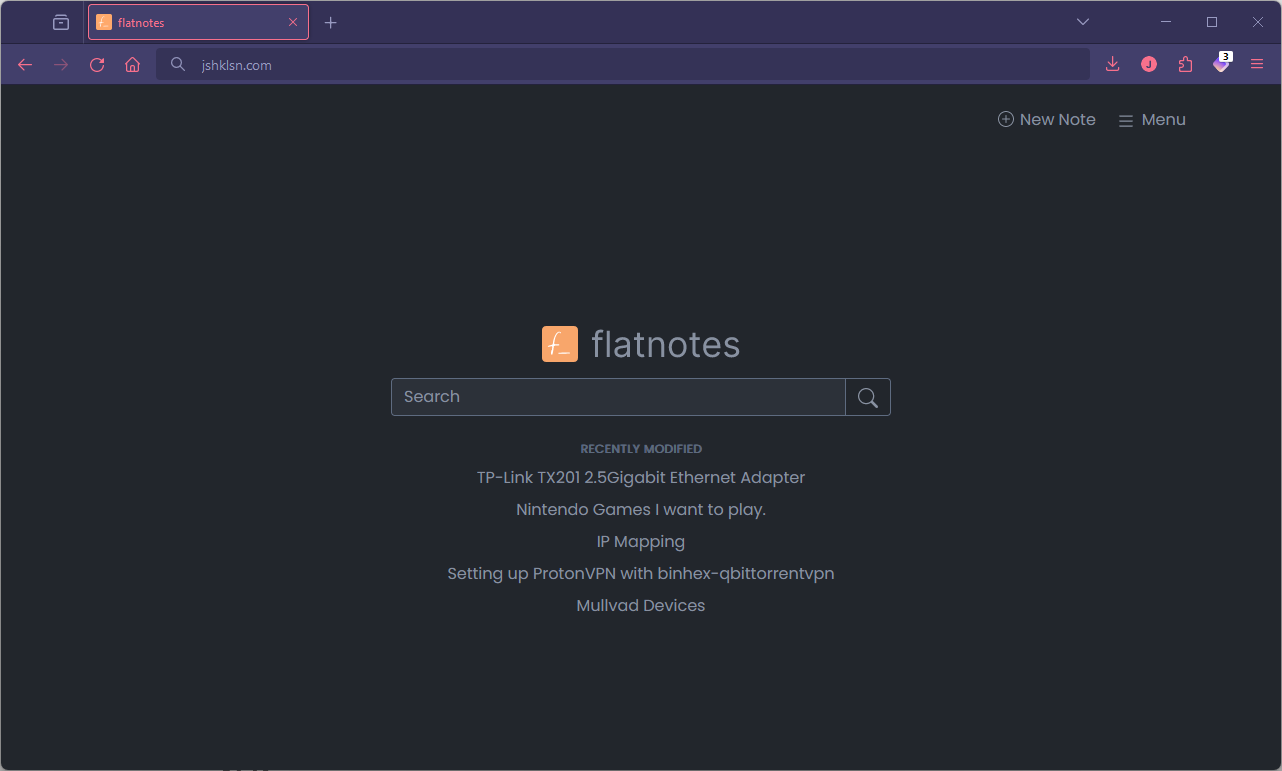Open Nintendo Games I want to play note
Viewport: 1282px width, 771px height.
(641, 510)
